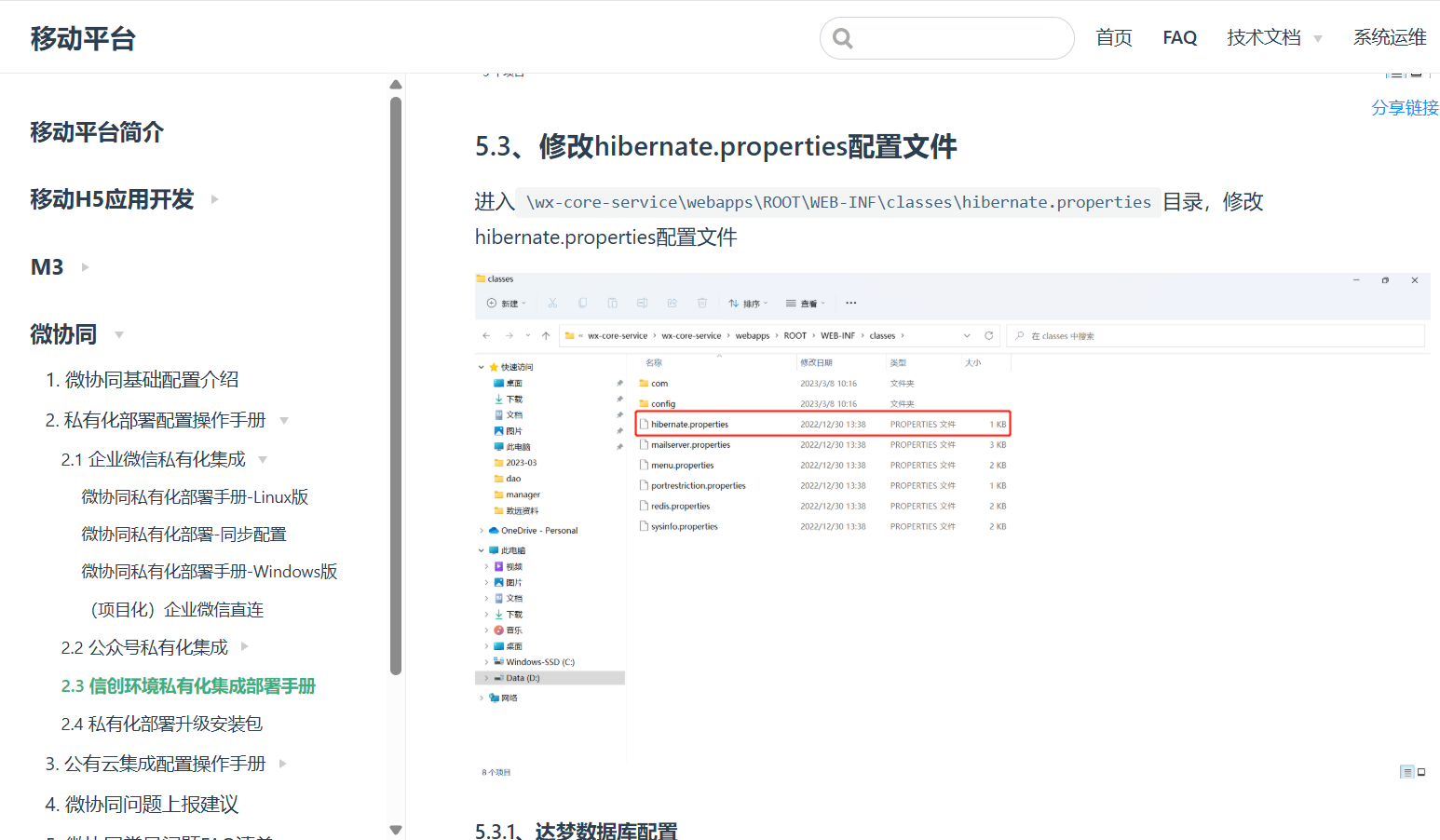1440x840 pixels.
Task: Open the classes folder screenshot image
Action: click(x=952, y=526)
